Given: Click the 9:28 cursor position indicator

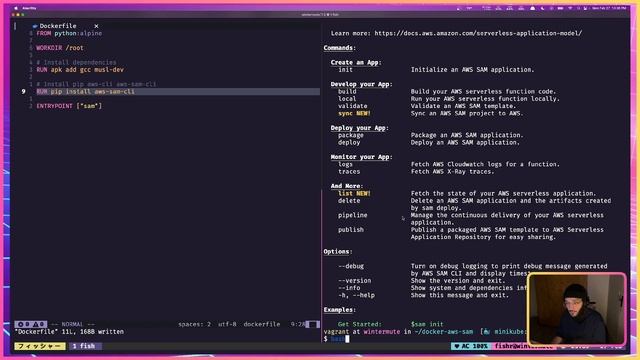Looking at the screenshot, I should (298, 324).
